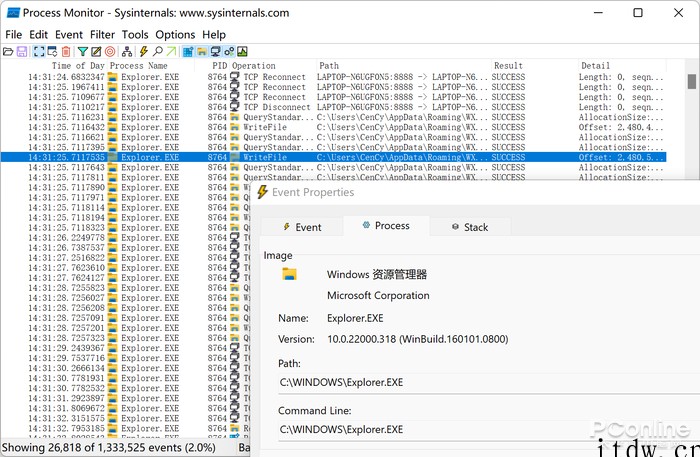Click the Find magnifier icon

(x=158, y=52)
